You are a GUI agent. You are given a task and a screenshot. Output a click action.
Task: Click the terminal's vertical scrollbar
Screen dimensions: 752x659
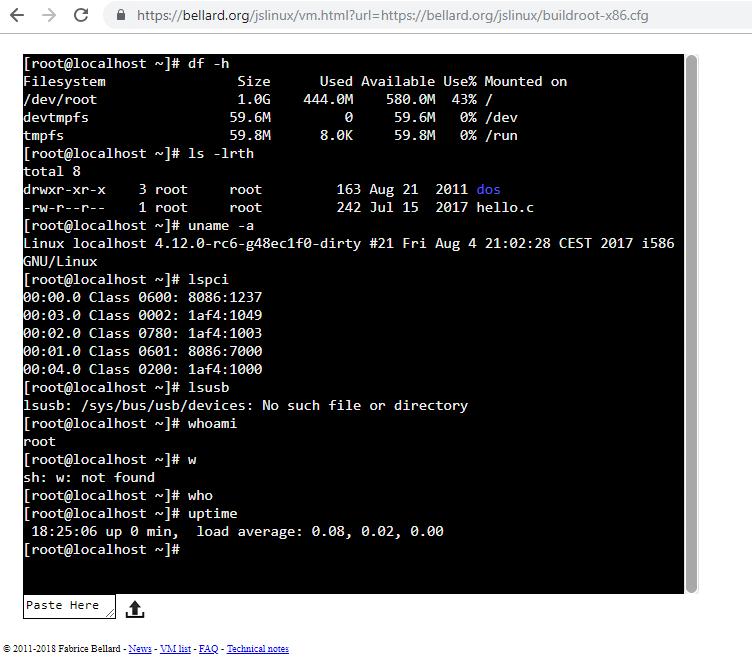(x=691, y=324)
